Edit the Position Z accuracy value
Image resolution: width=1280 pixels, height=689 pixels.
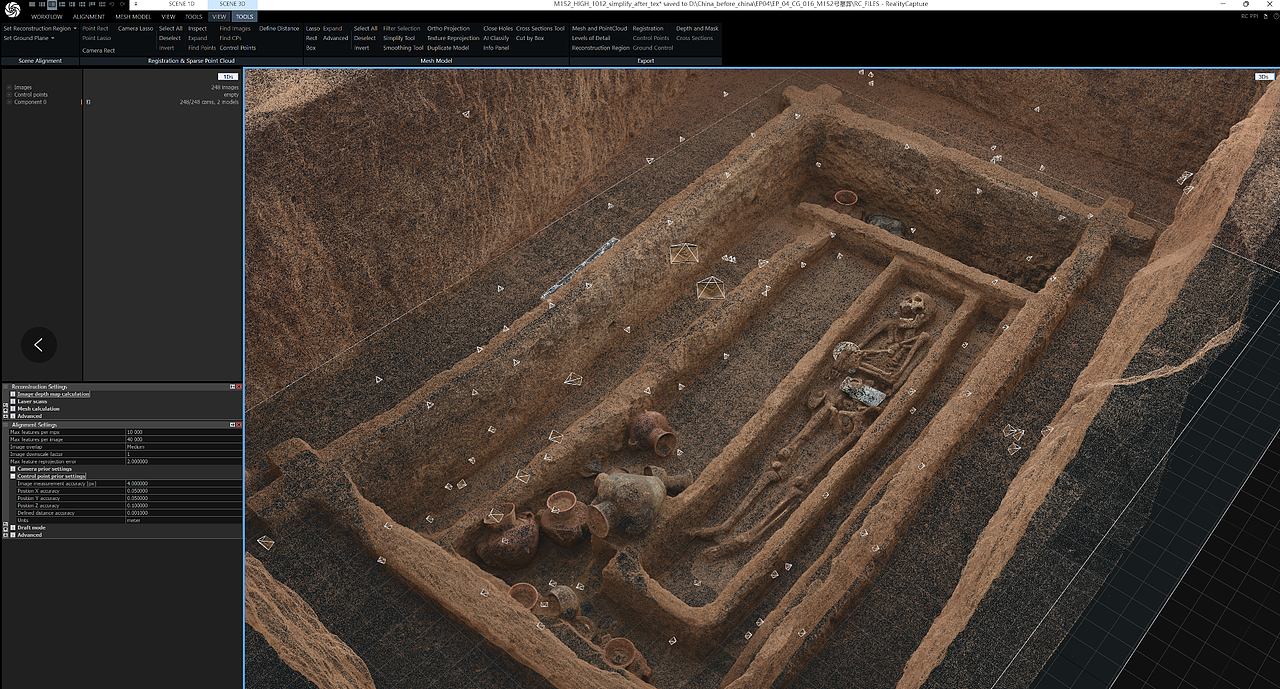point(184,505)
